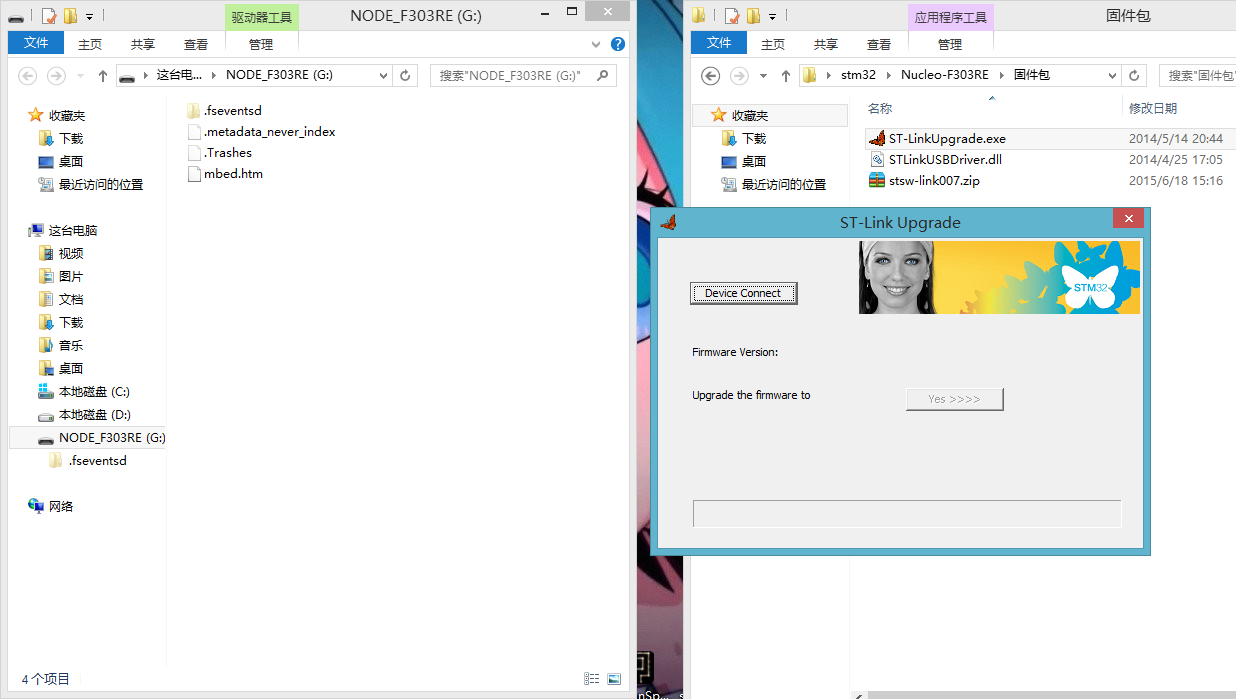Open the 主页 tab in NODE_F303RE window

click(x=90, y=44)
